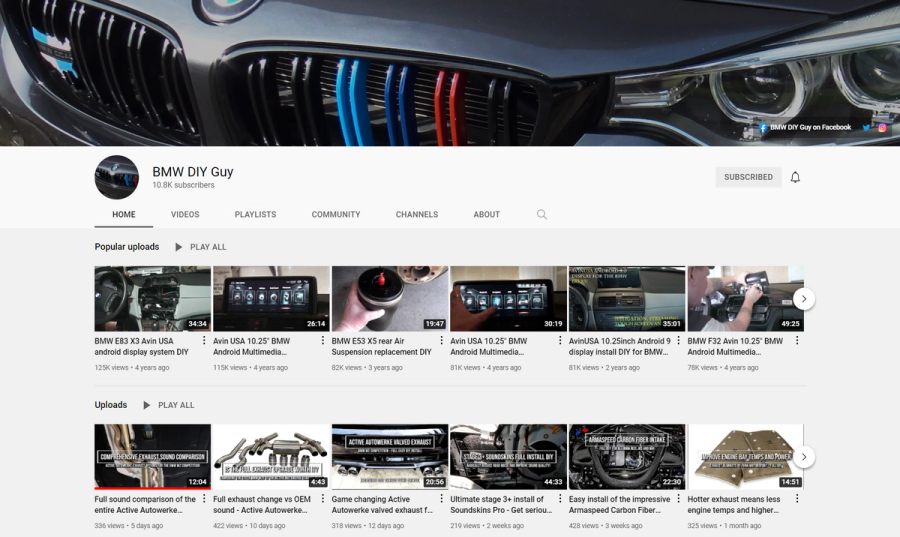The height and width of the screenshot is (537, 900).
Task: Open the Facebook icon in banner
Action: (x=763, y=128)
